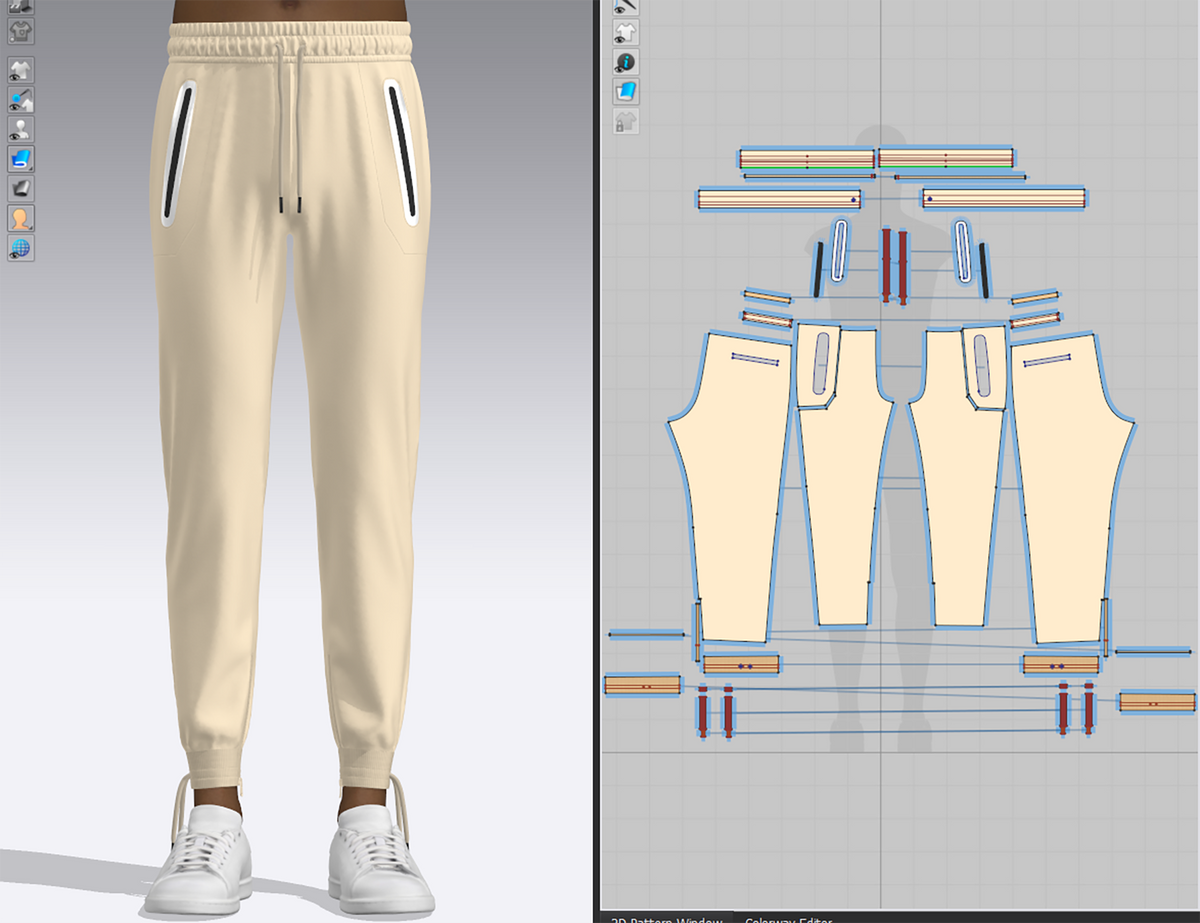
Task: Toggle 2D pattern visibility shirt icon
Action: point(626,33)
